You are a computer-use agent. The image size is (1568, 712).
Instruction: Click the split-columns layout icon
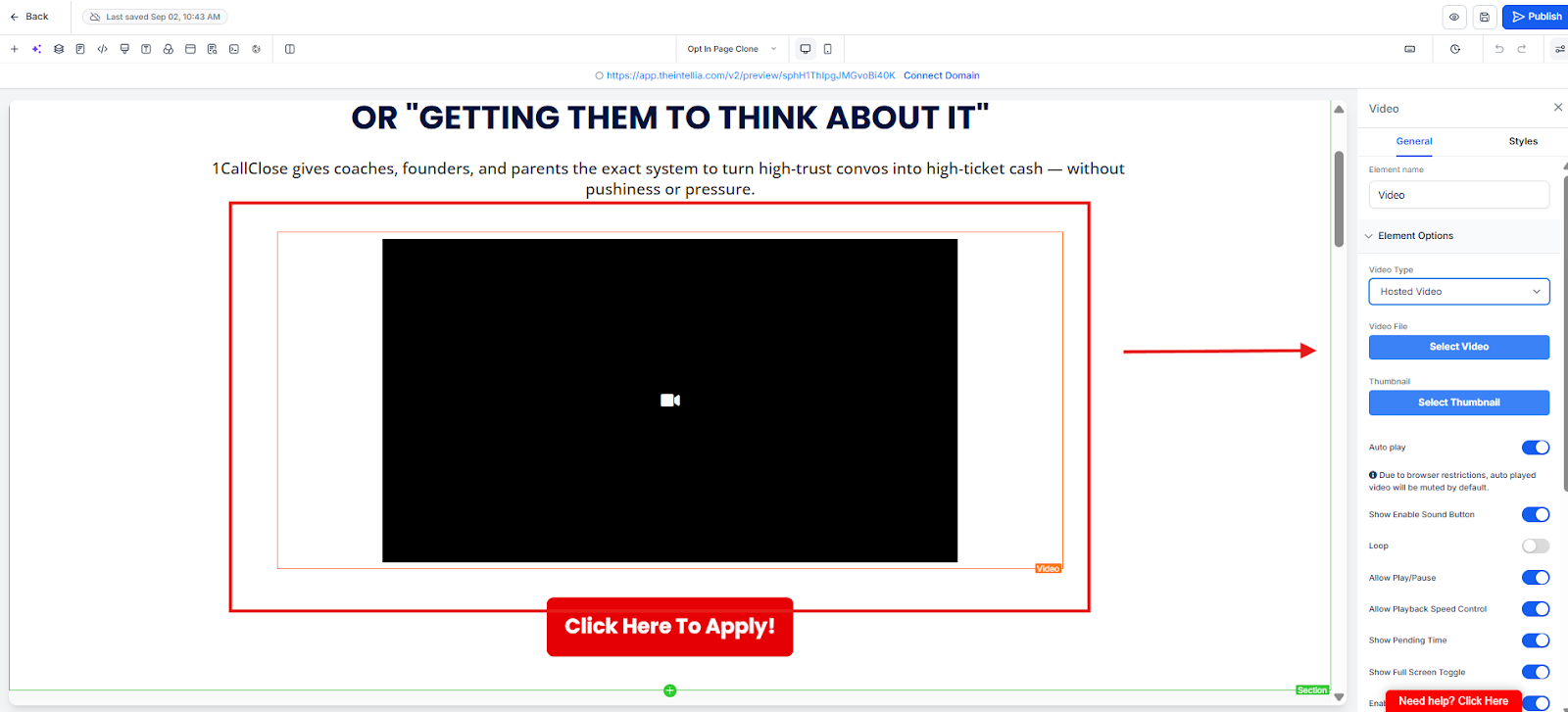click(290, 49)
